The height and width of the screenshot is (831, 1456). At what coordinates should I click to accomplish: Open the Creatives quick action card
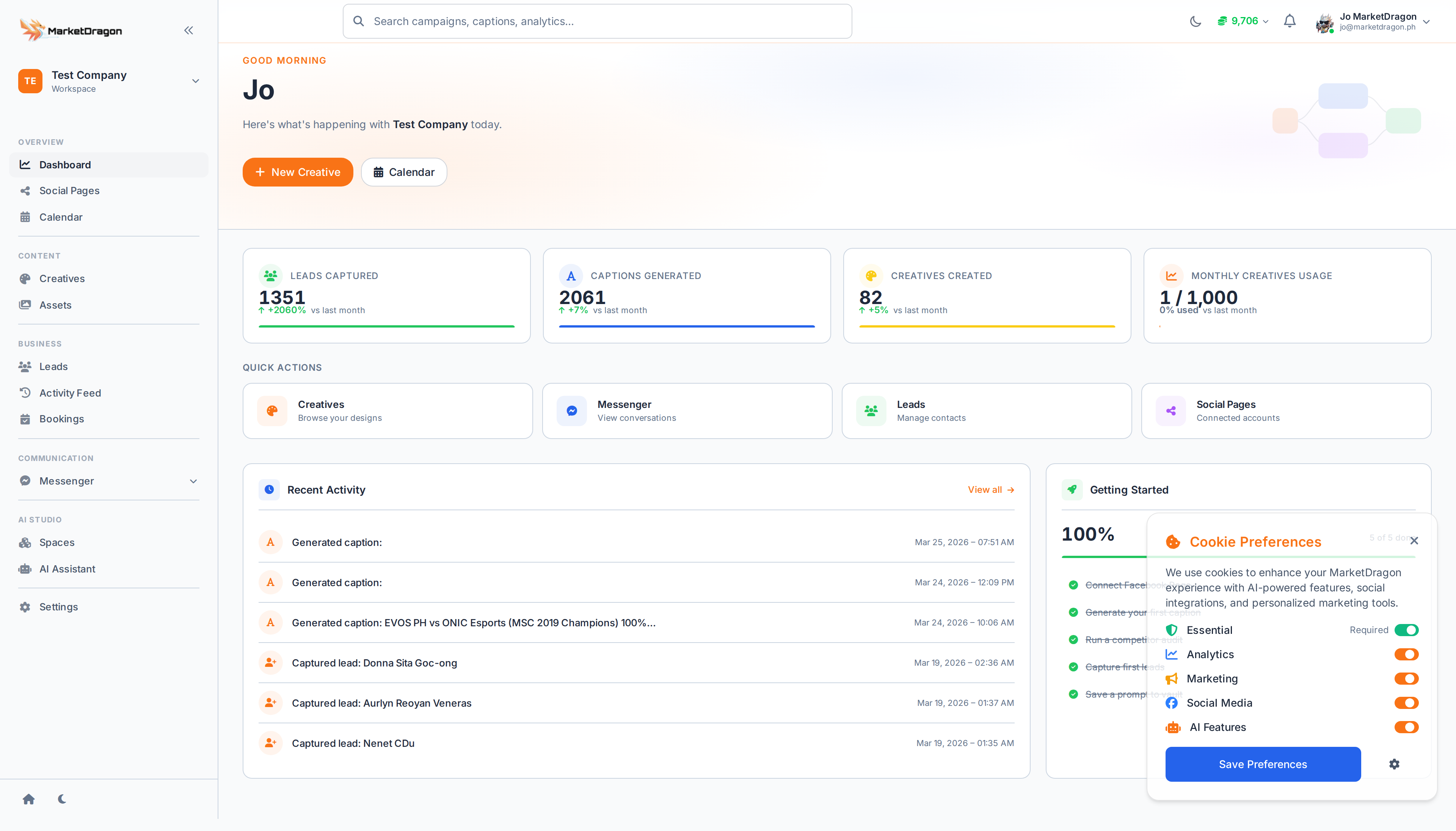click(x=388, y=411)
